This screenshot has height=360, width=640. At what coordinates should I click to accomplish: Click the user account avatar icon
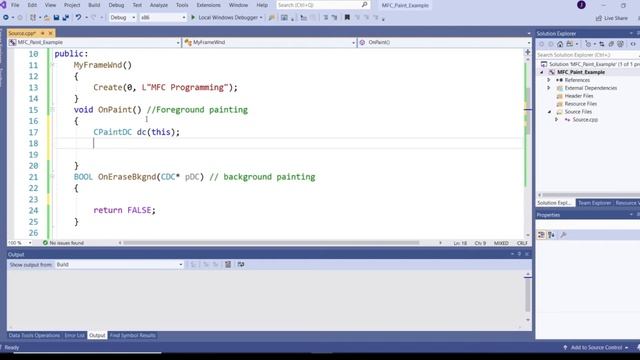(x=582, y=5)
